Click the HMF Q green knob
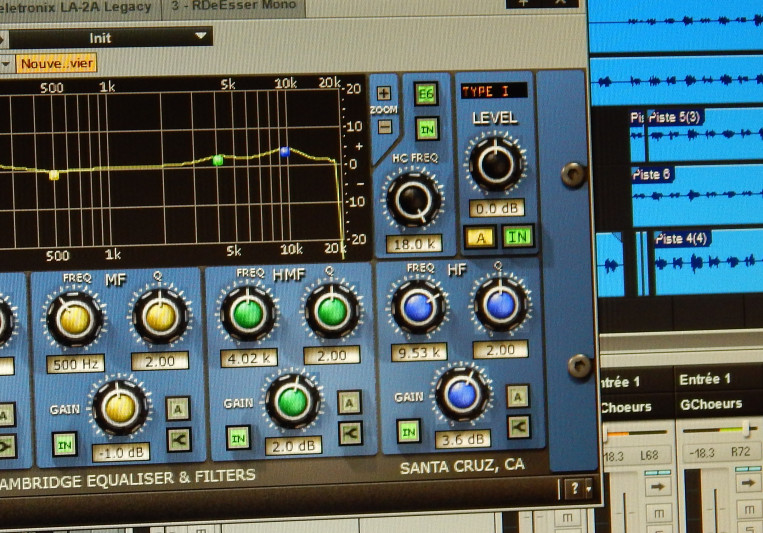The height and width of the screenshot is (533, 763). click(x=332, y=311)
